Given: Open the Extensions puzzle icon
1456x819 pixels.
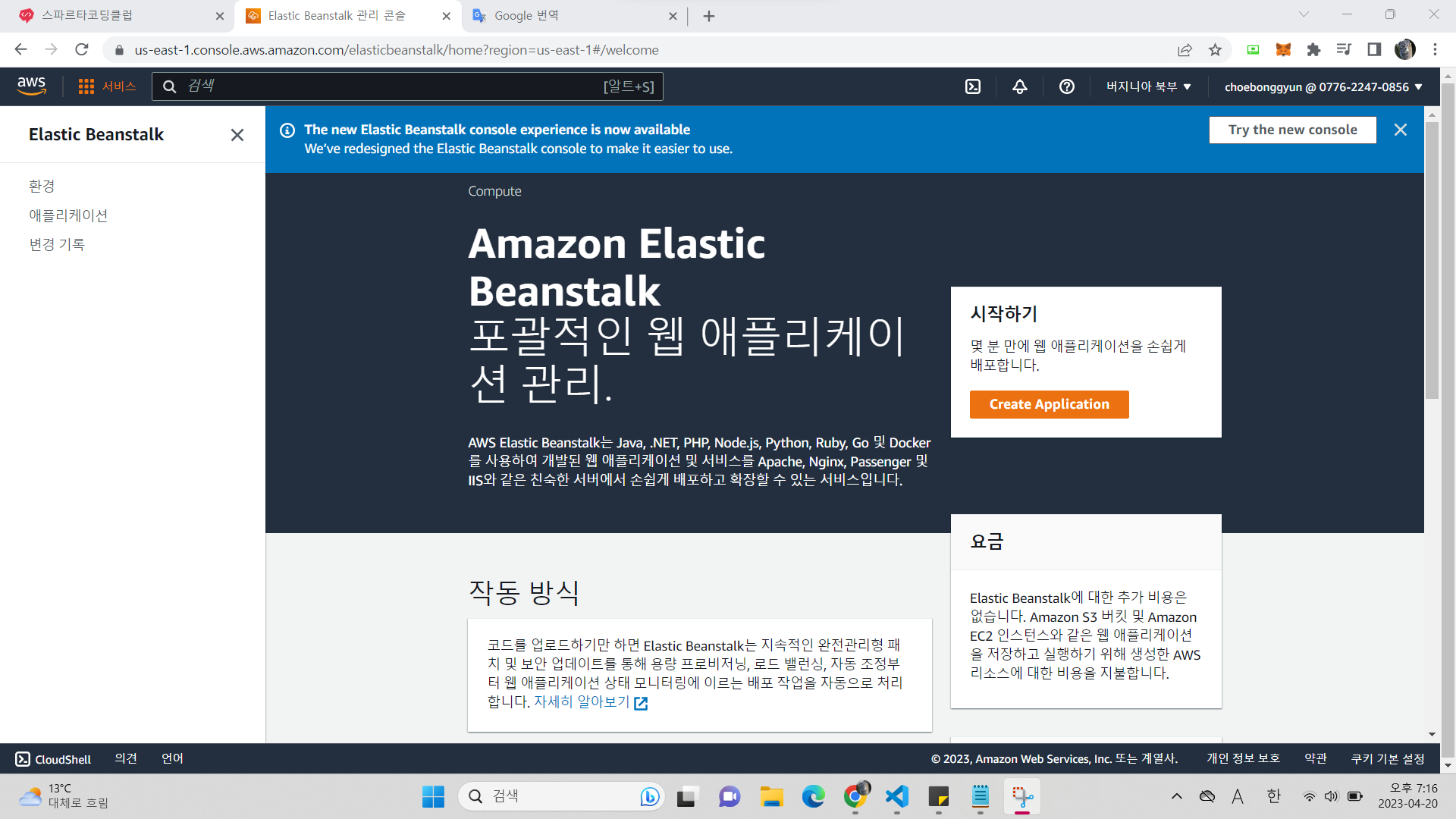Looking at the screenshot, I should tap(1313, 50).
